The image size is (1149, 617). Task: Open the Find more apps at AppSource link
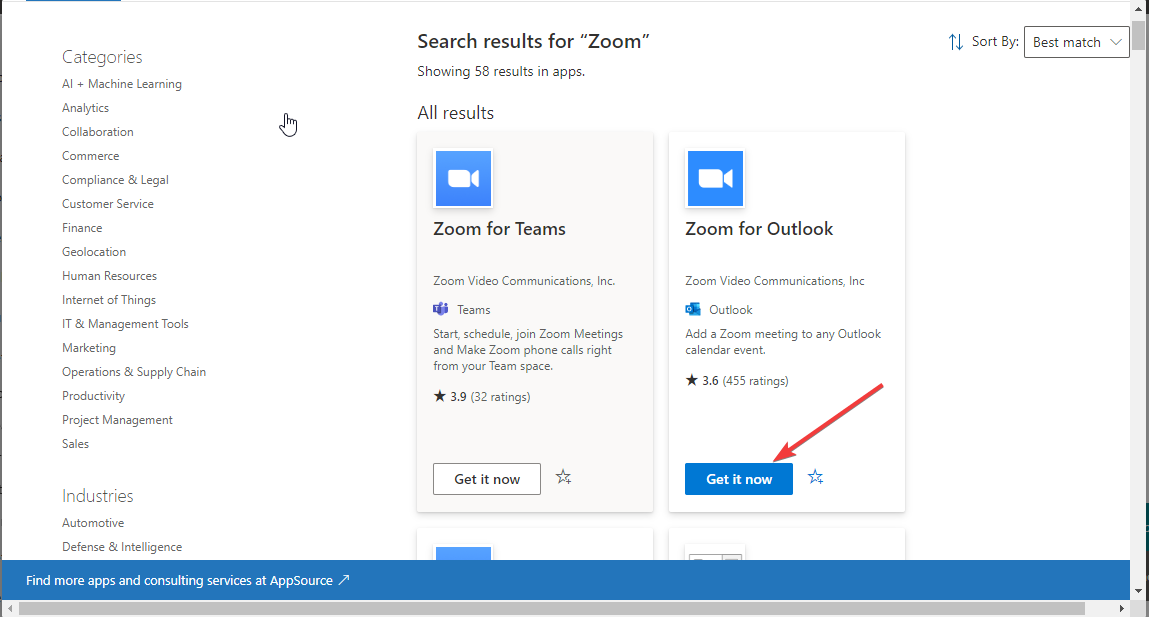pos(187,580)
